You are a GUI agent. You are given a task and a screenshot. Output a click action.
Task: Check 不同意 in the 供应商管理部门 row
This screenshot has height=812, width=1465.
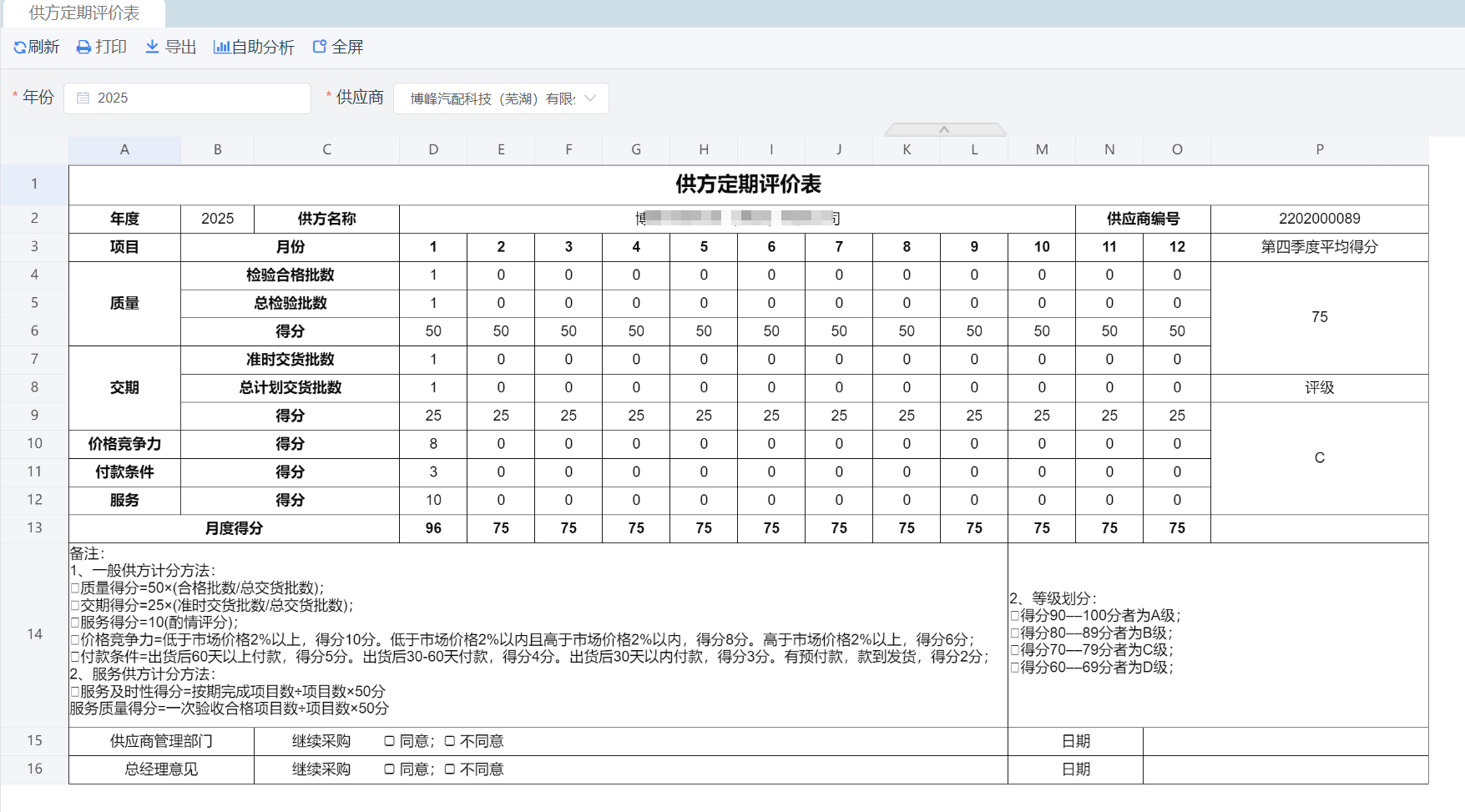coord(450,741)
